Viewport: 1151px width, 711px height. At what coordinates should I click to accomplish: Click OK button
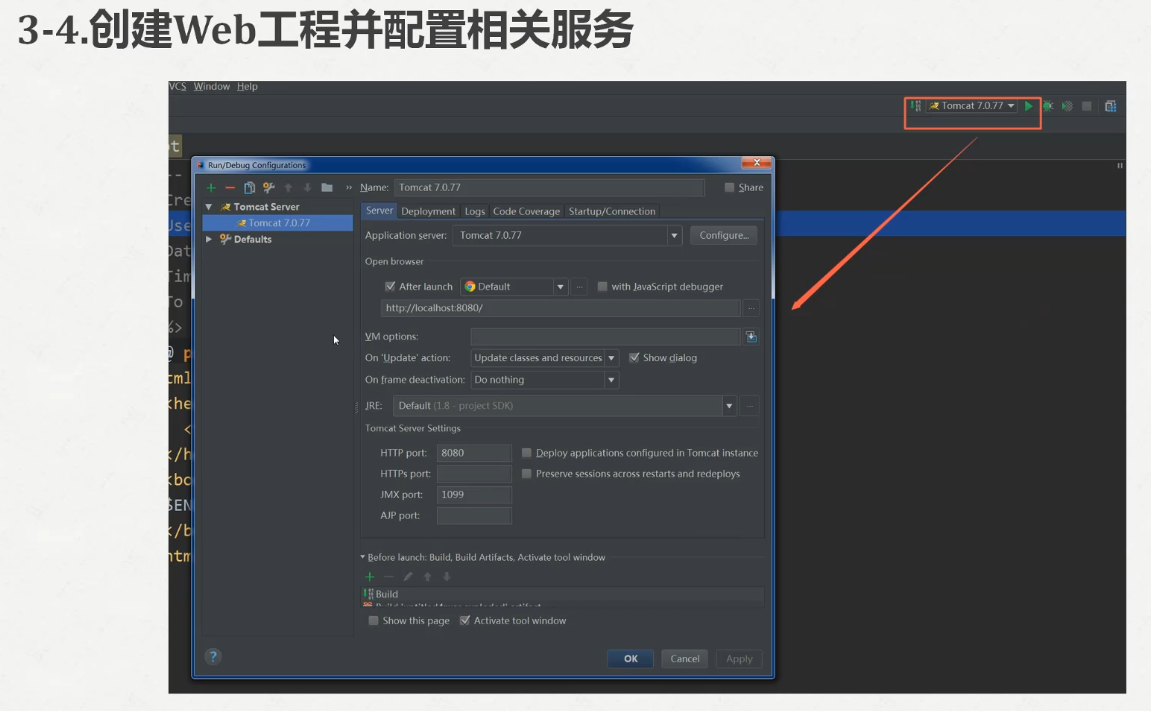(x=631, y=659)
